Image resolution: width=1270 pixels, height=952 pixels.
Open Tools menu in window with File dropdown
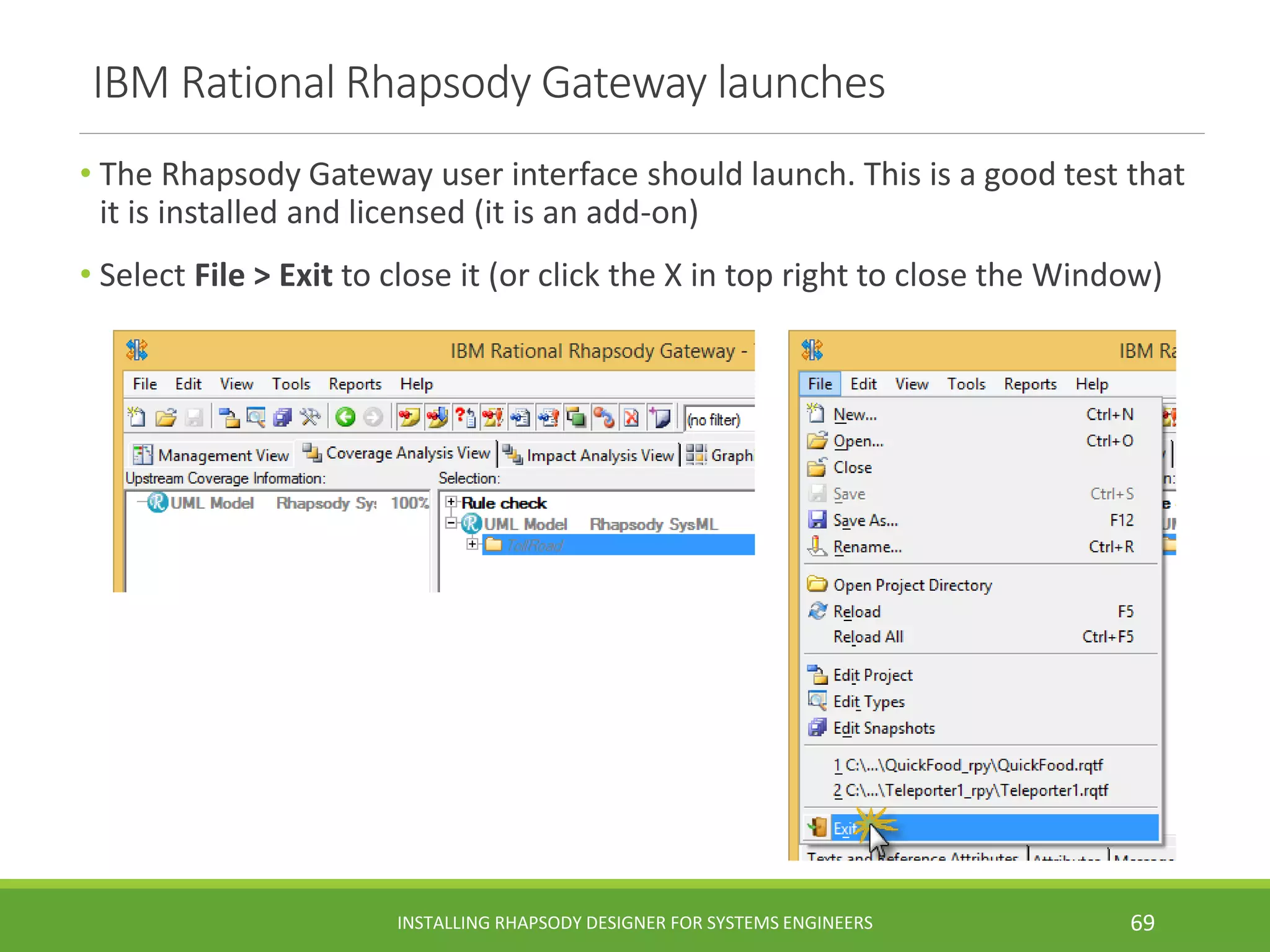pos(967,384)
